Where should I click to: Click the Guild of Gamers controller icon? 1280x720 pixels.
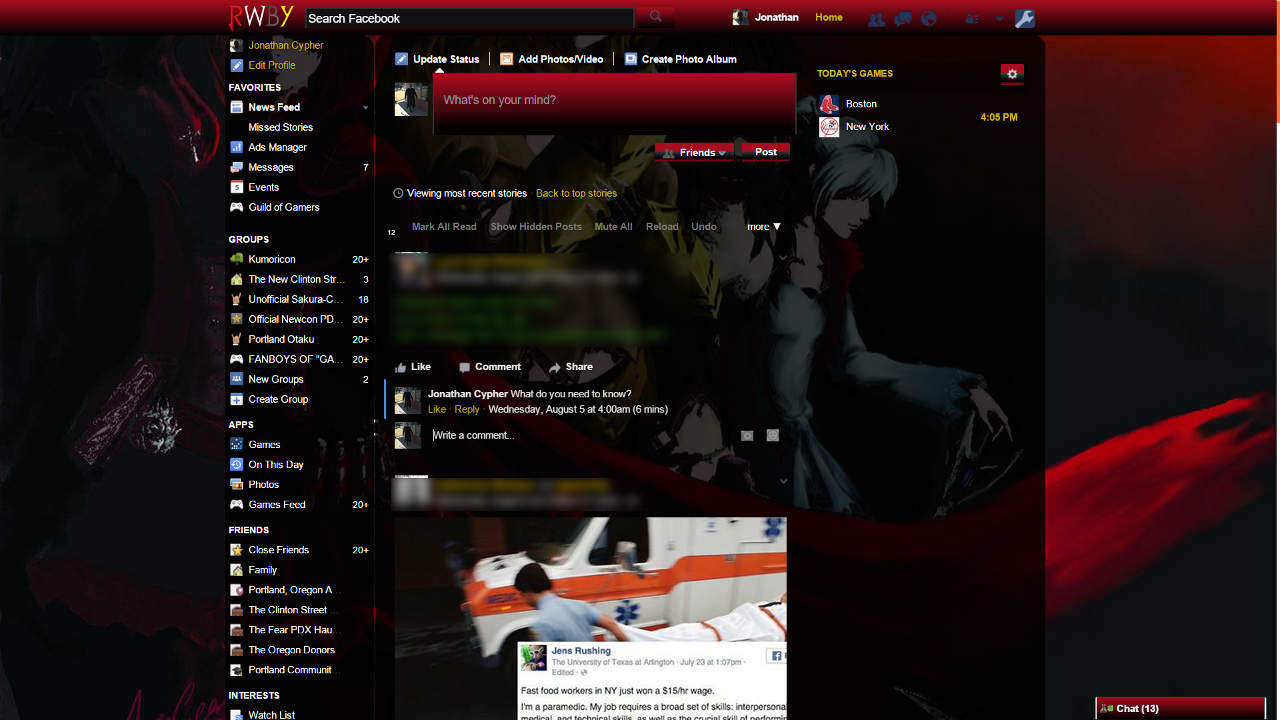(x=236, y=207)
